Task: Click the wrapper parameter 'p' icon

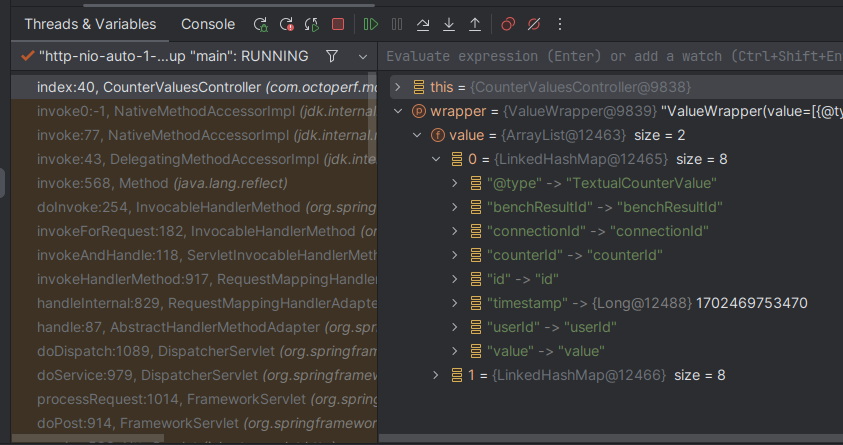Action: point(419,111)
